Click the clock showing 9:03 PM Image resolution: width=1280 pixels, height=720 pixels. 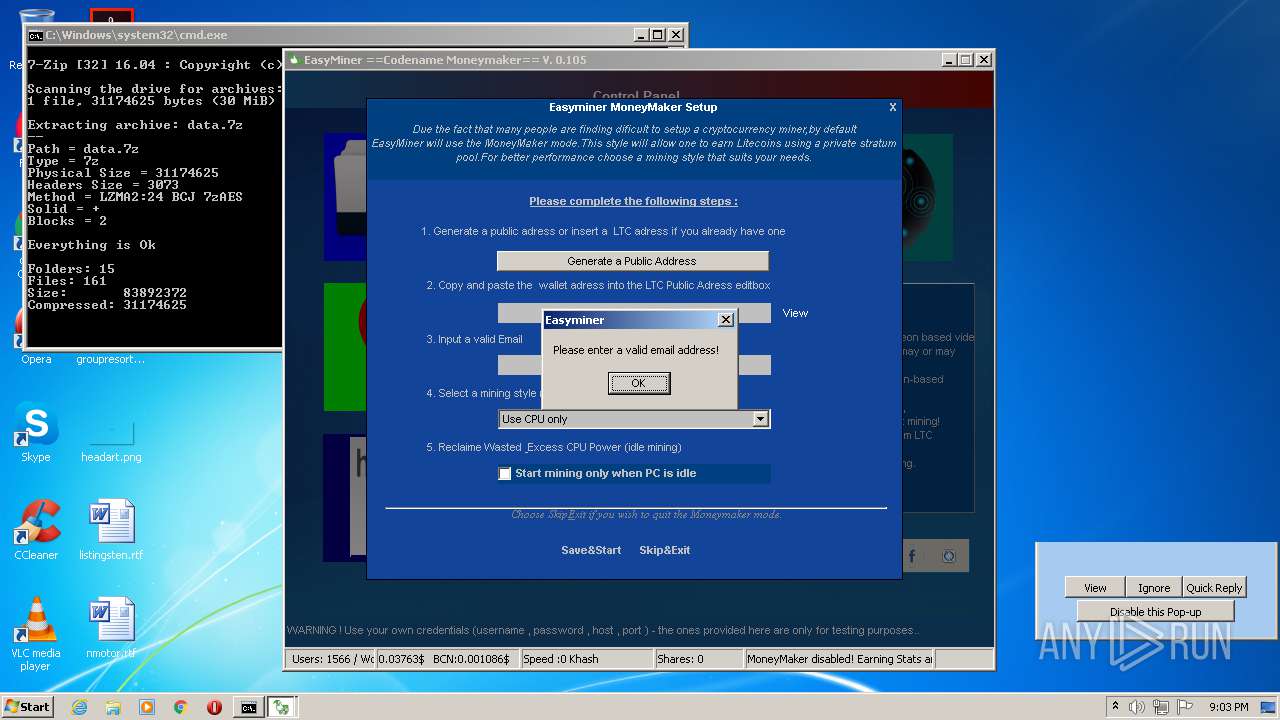[x=1228, y=707]
